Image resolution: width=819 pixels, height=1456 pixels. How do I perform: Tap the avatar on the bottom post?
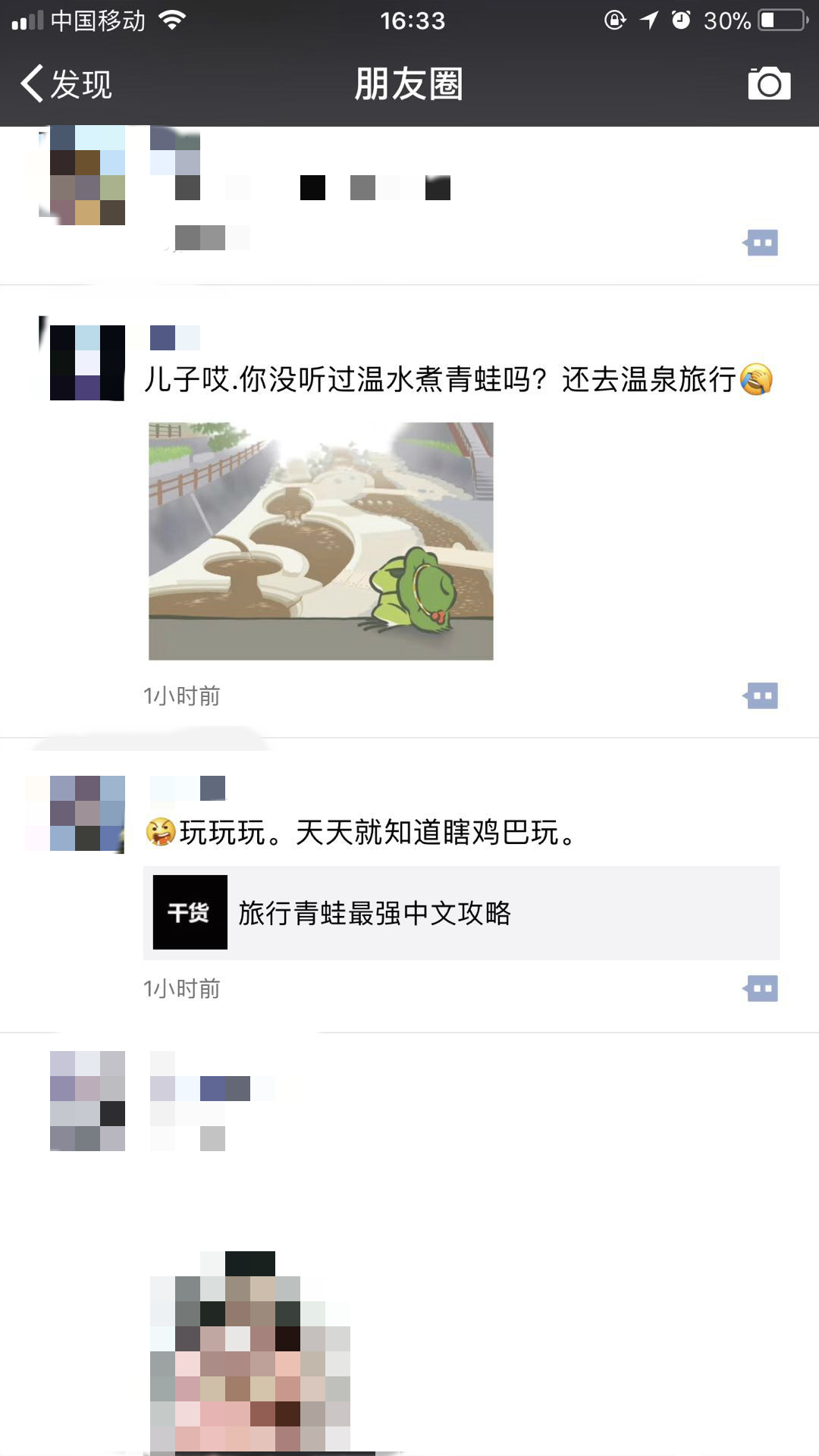point(87,1101)
